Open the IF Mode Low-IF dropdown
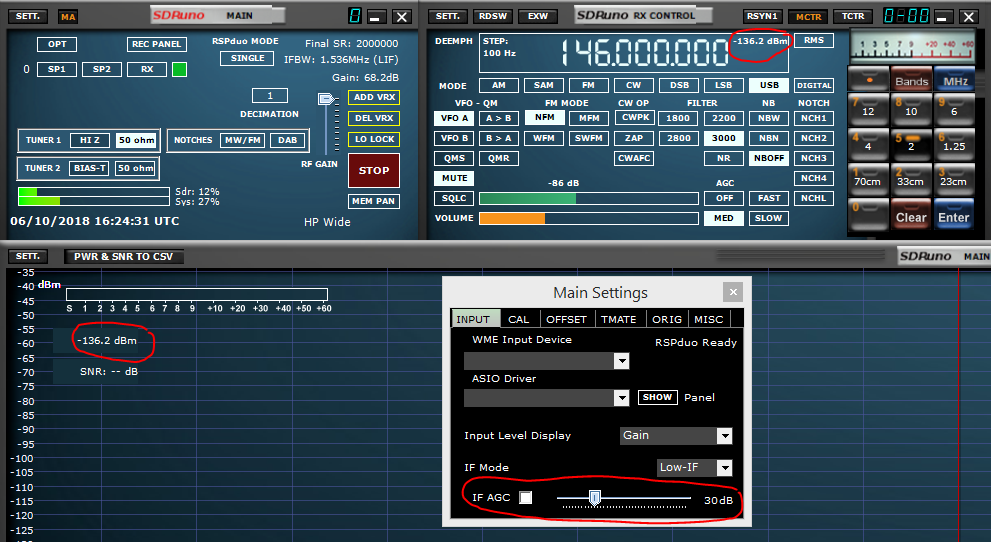The image size is (991, 542). point(724,467)
